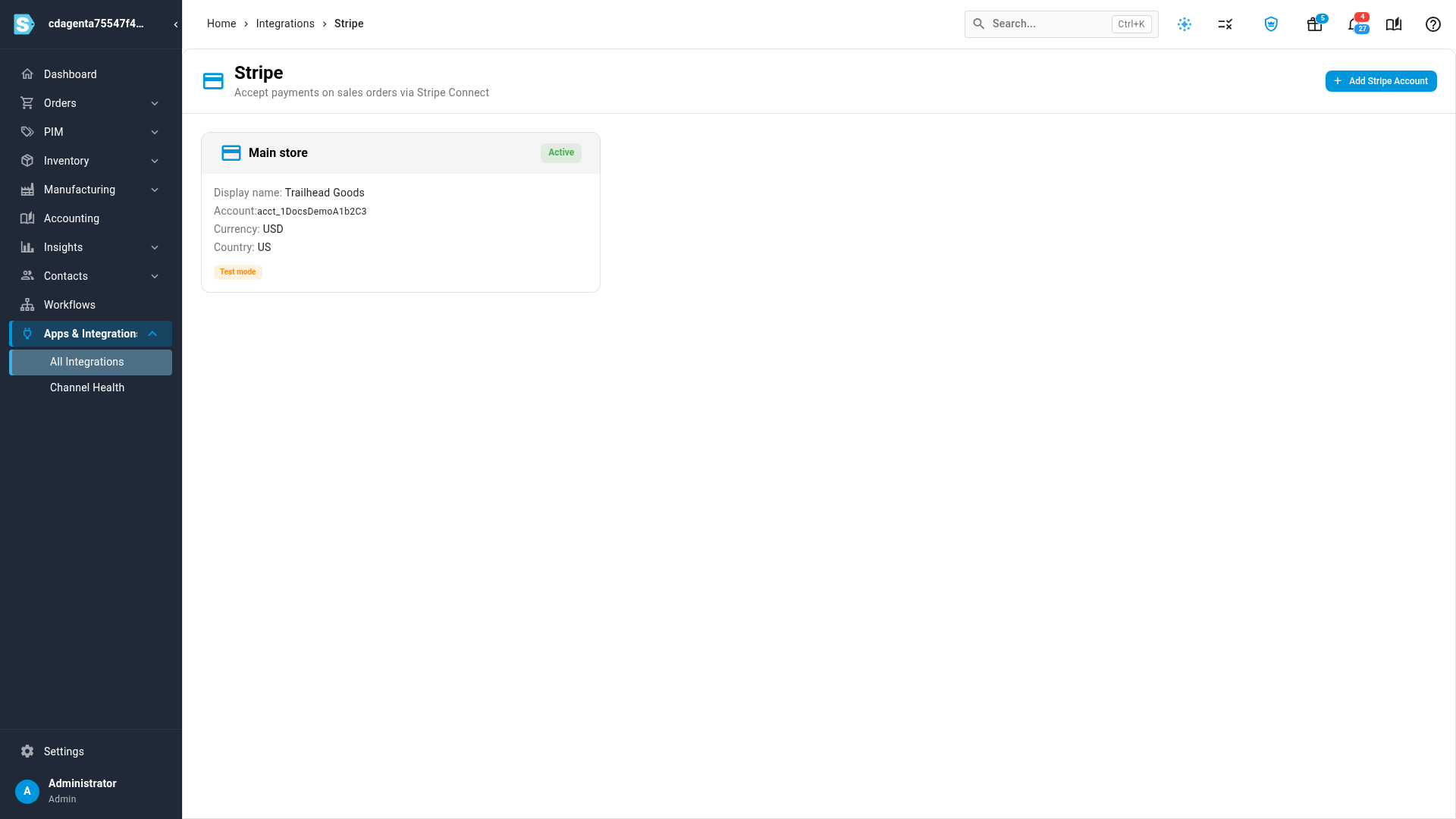Expand the Orders menu chevron
The image size is (1456, 819).
pos(155,103)
